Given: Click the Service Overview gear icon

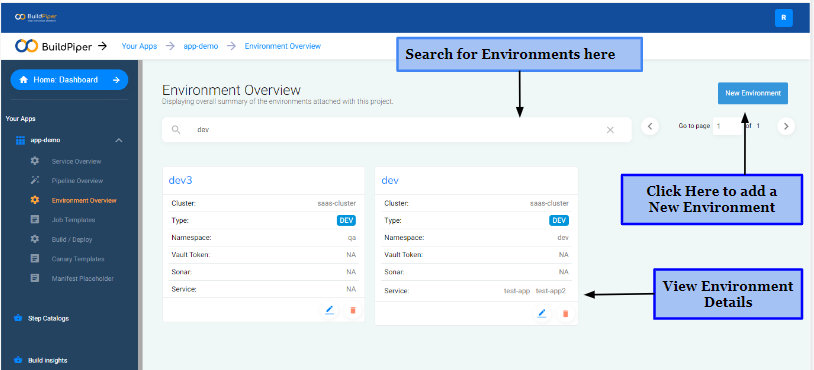Looking at the screenshot, I should pos(35,161).
